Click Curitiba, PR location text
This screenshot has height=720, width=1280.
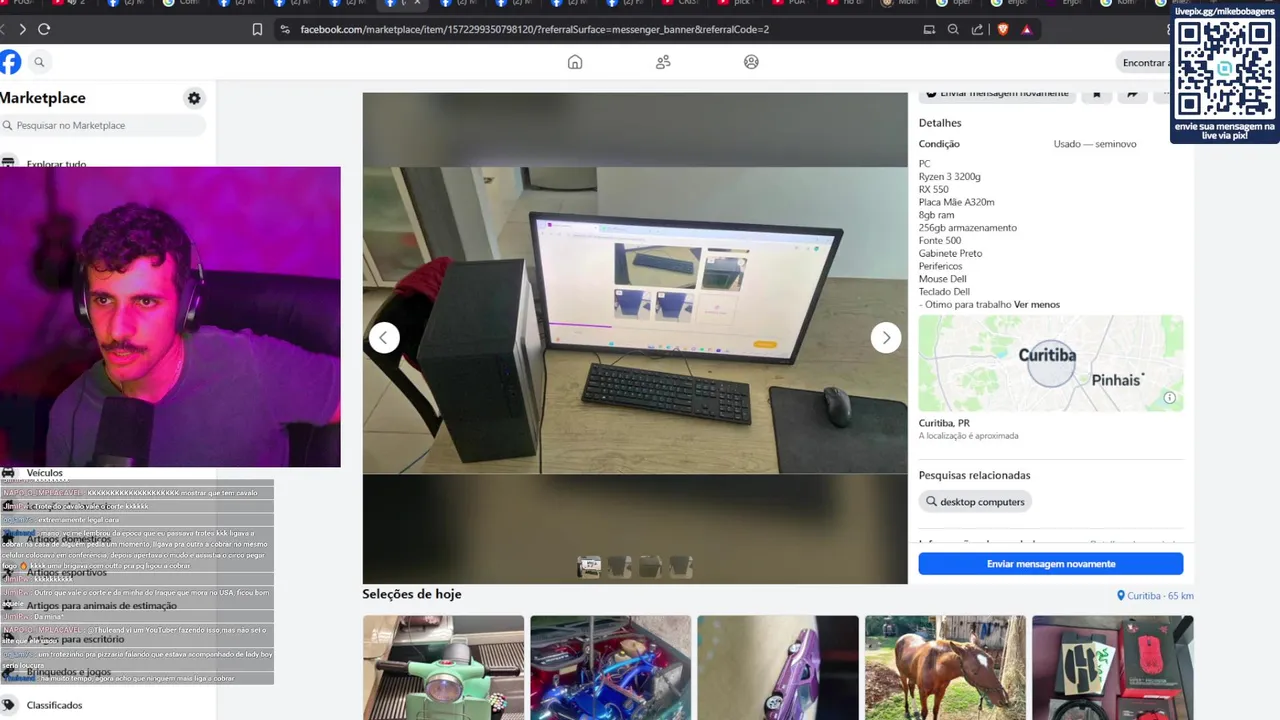944,423
